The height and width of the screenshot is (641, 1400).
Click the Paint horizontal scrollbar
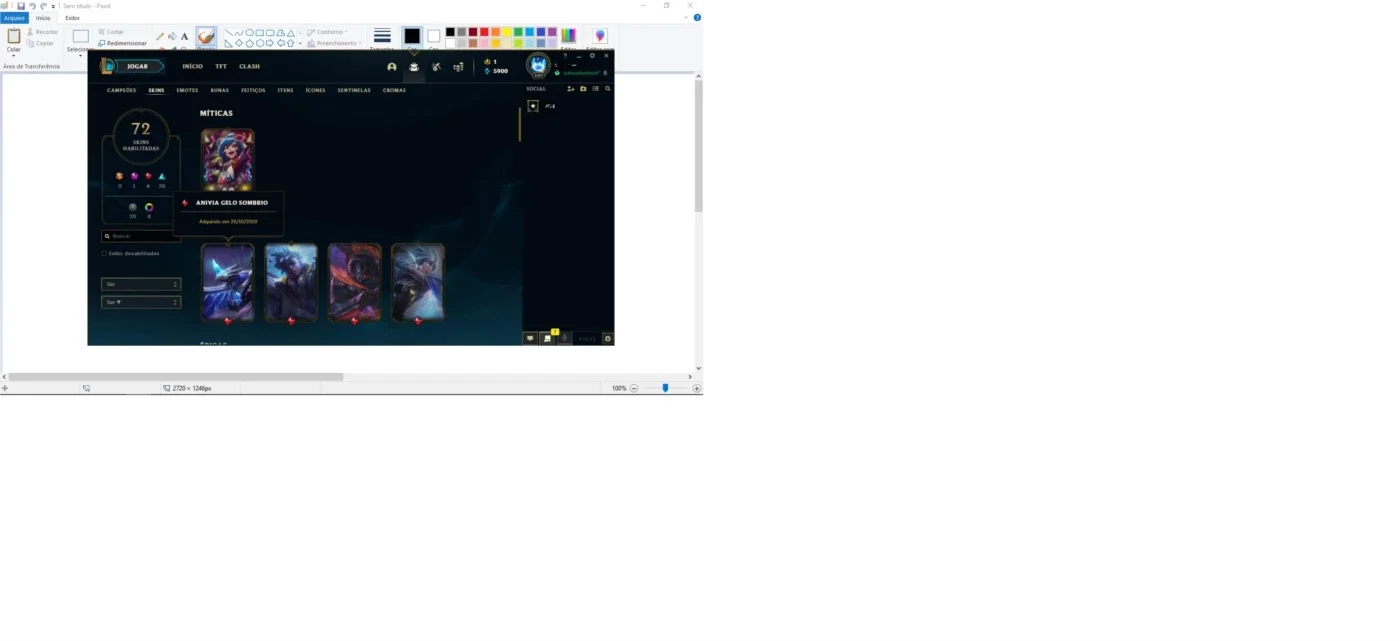176,377
